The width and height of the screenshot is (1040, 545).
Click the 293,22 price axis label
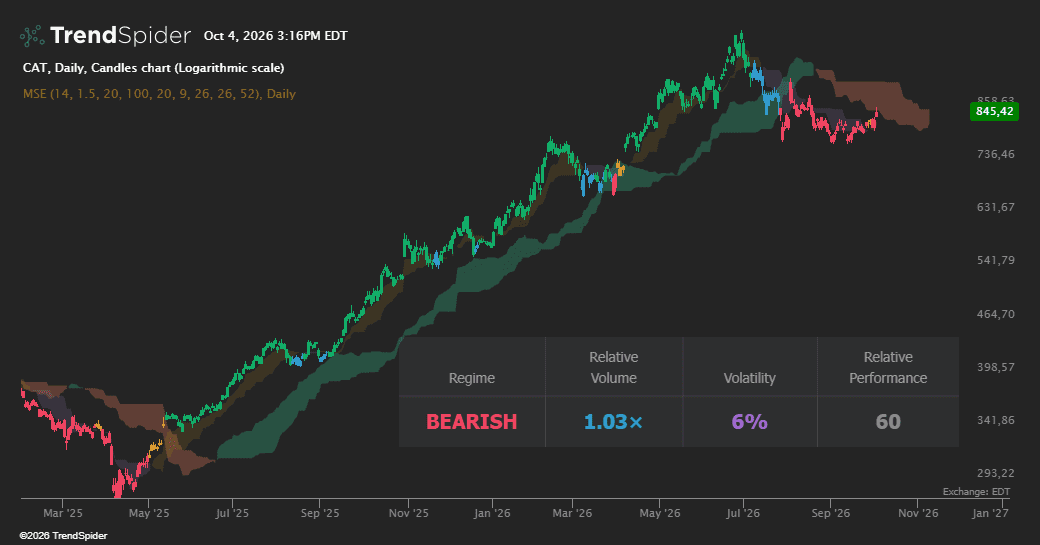(996, 473)
